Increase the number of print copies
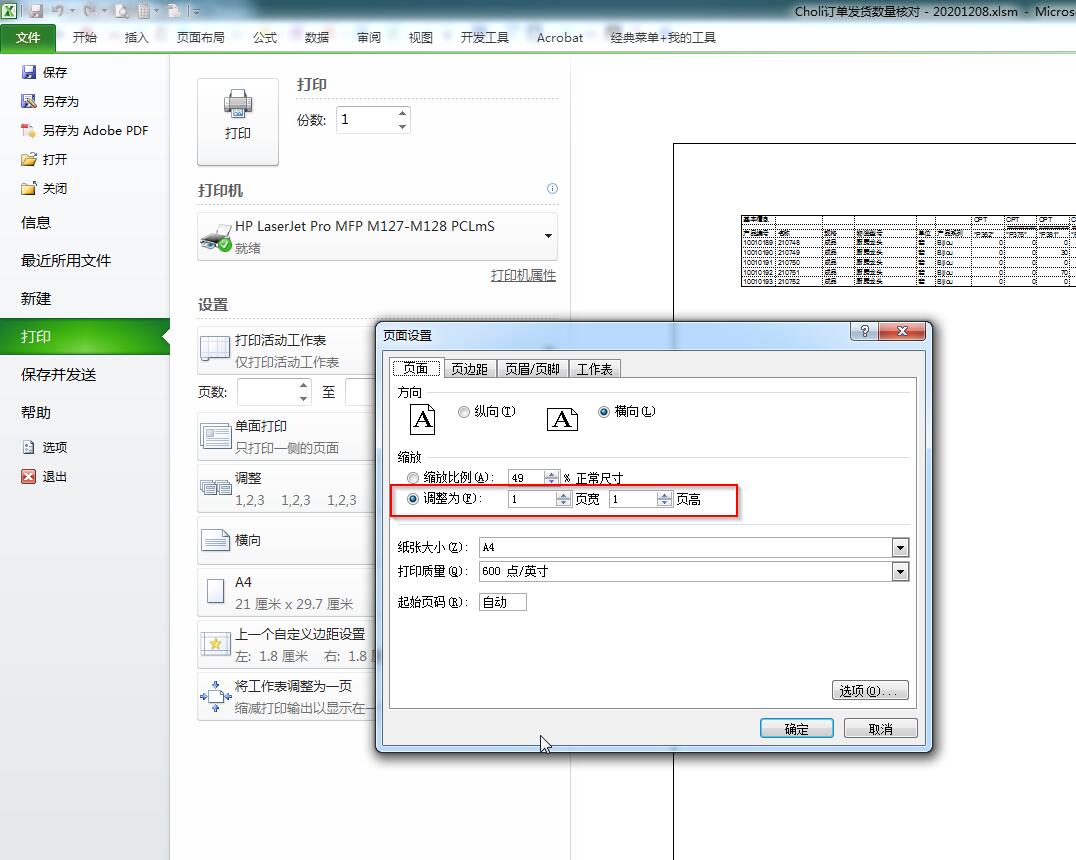This screenshot has width=1076, height=860. tap(402, 114)
